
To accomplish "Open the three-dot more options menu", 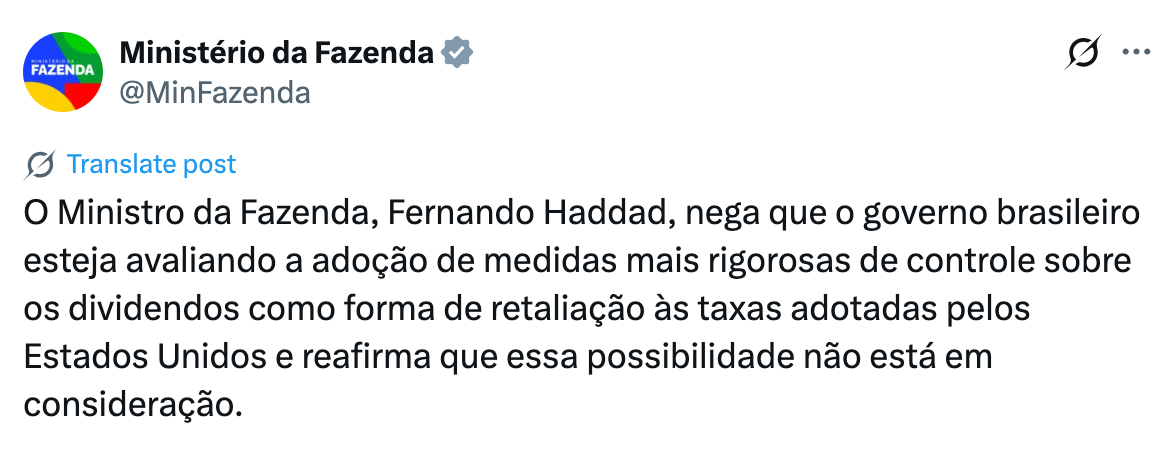I will pos(1137,53).
